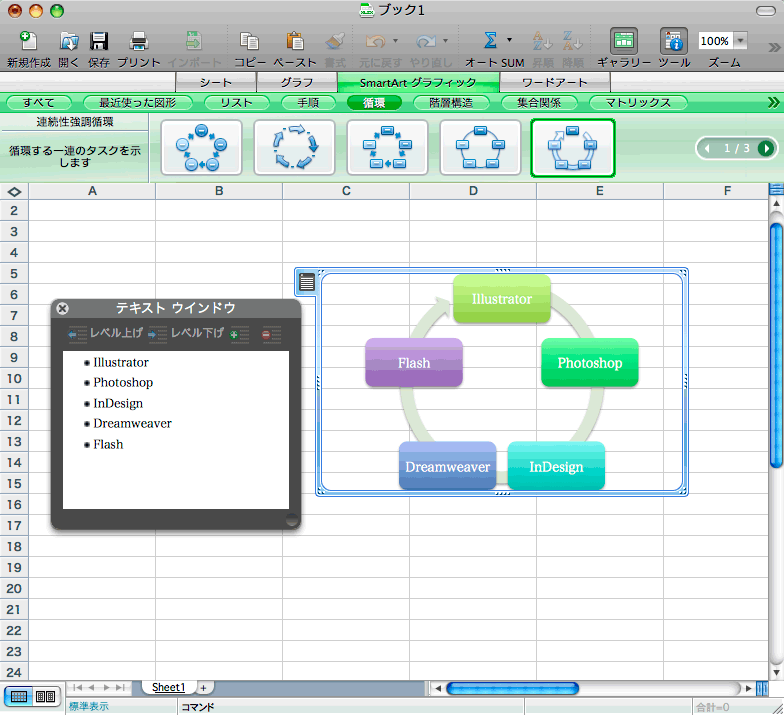Select the Flash shape in the diagram

point(414,362)
